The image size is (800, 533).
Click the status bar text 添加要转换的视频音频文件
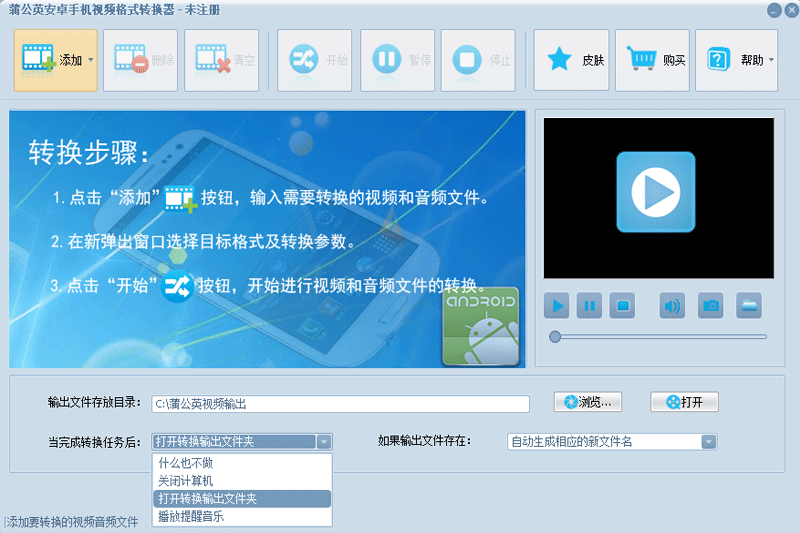pos(72,522)
